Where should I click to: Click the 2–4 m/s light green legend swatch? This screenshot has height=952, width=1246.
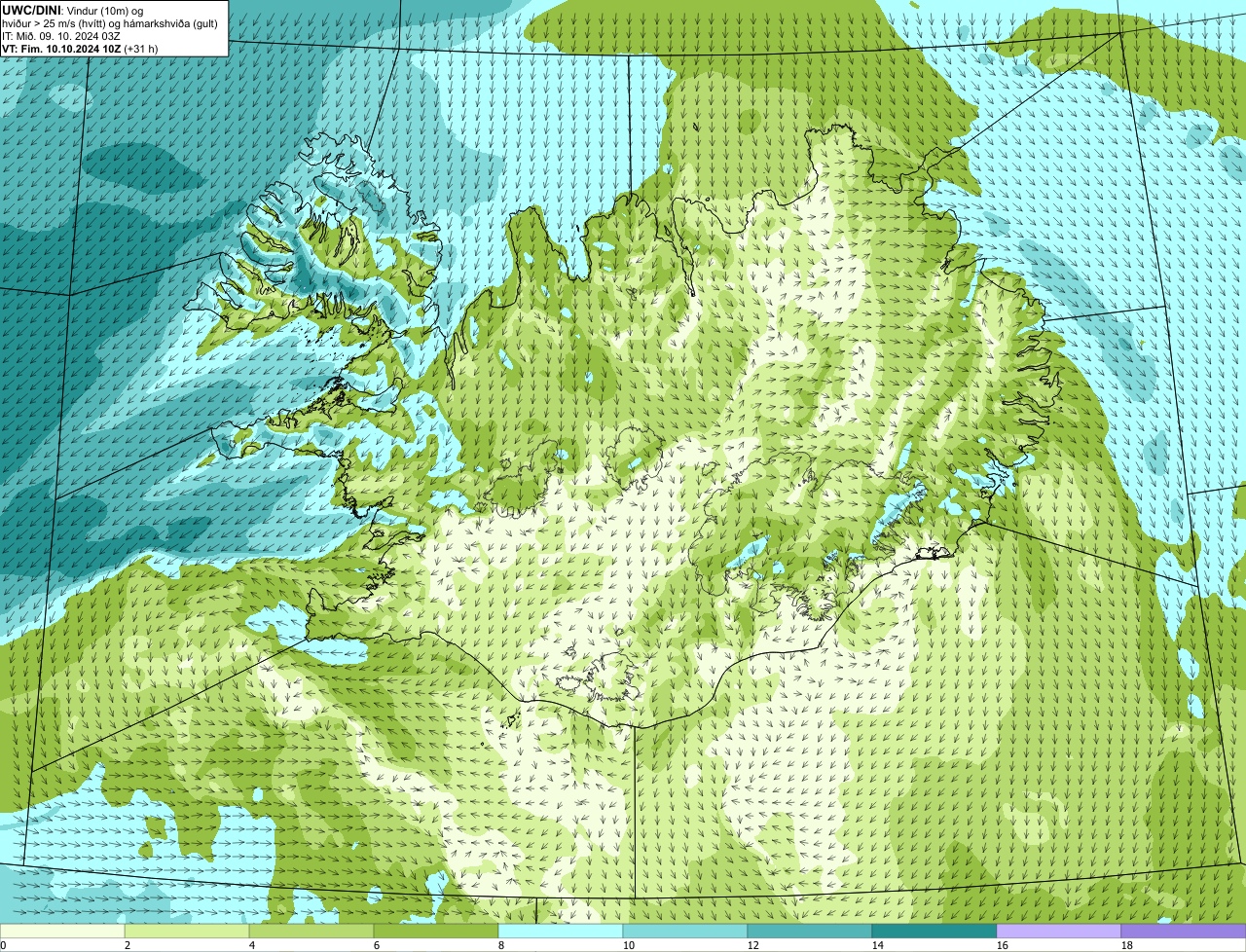coord(187,932)
